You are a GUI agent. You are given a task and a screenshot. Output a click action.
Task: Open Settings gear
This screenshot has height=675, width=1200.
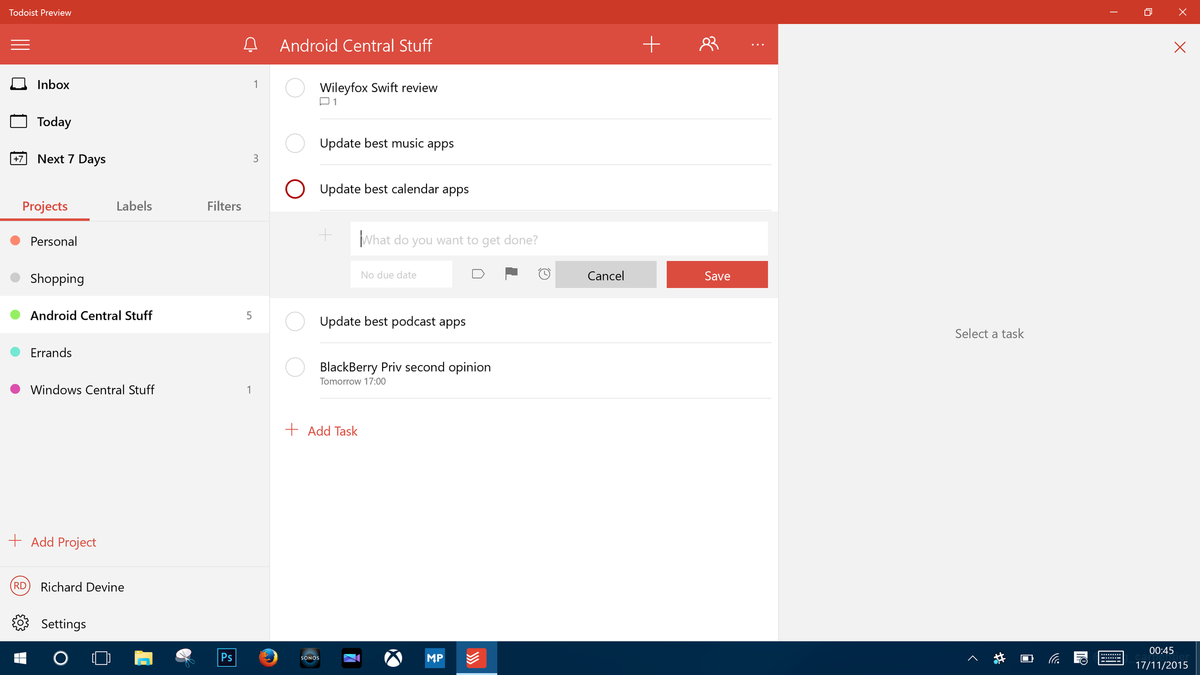click(20, 623)
